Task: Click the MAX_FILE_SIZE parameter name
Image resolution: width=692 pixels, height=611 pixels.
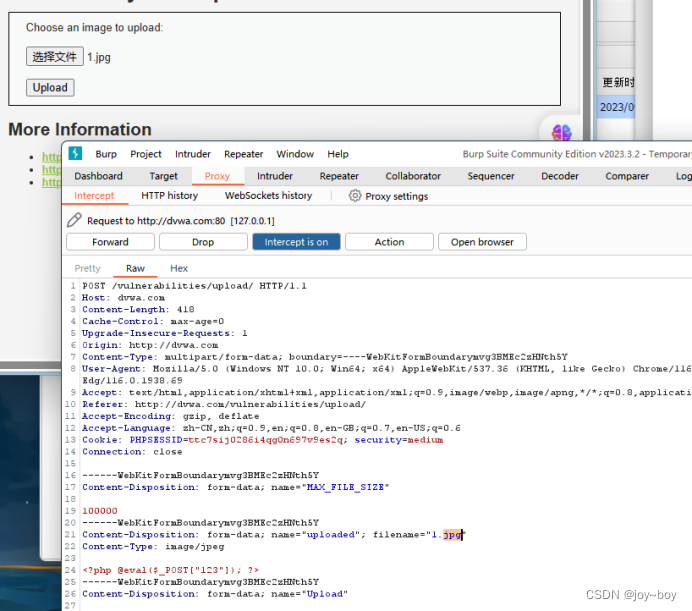Action: tap(345, 487)
